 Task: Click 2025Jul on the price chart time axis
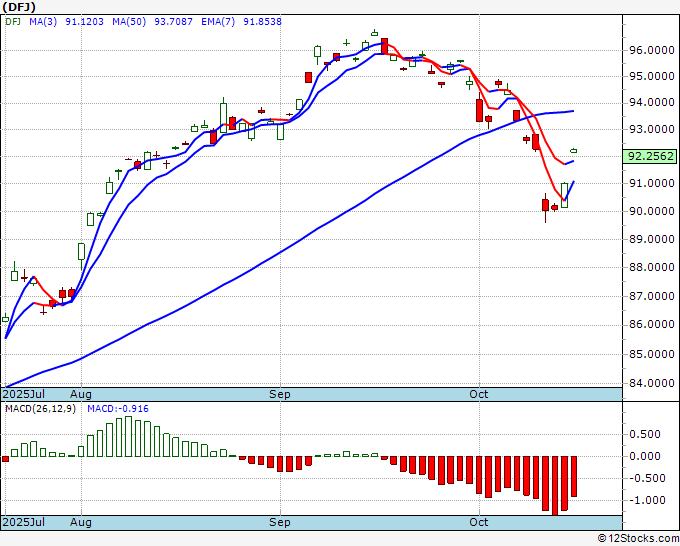(23, 394)
